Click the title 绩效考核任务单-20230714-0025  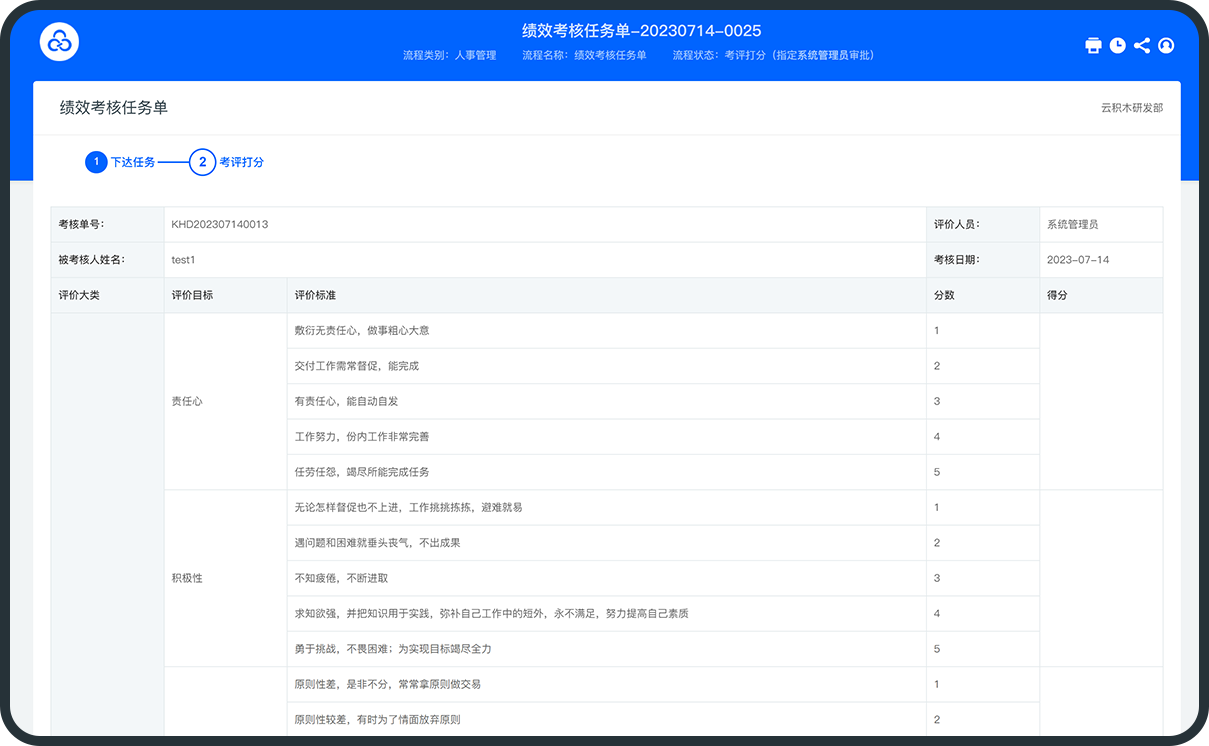tap(641, 31)
